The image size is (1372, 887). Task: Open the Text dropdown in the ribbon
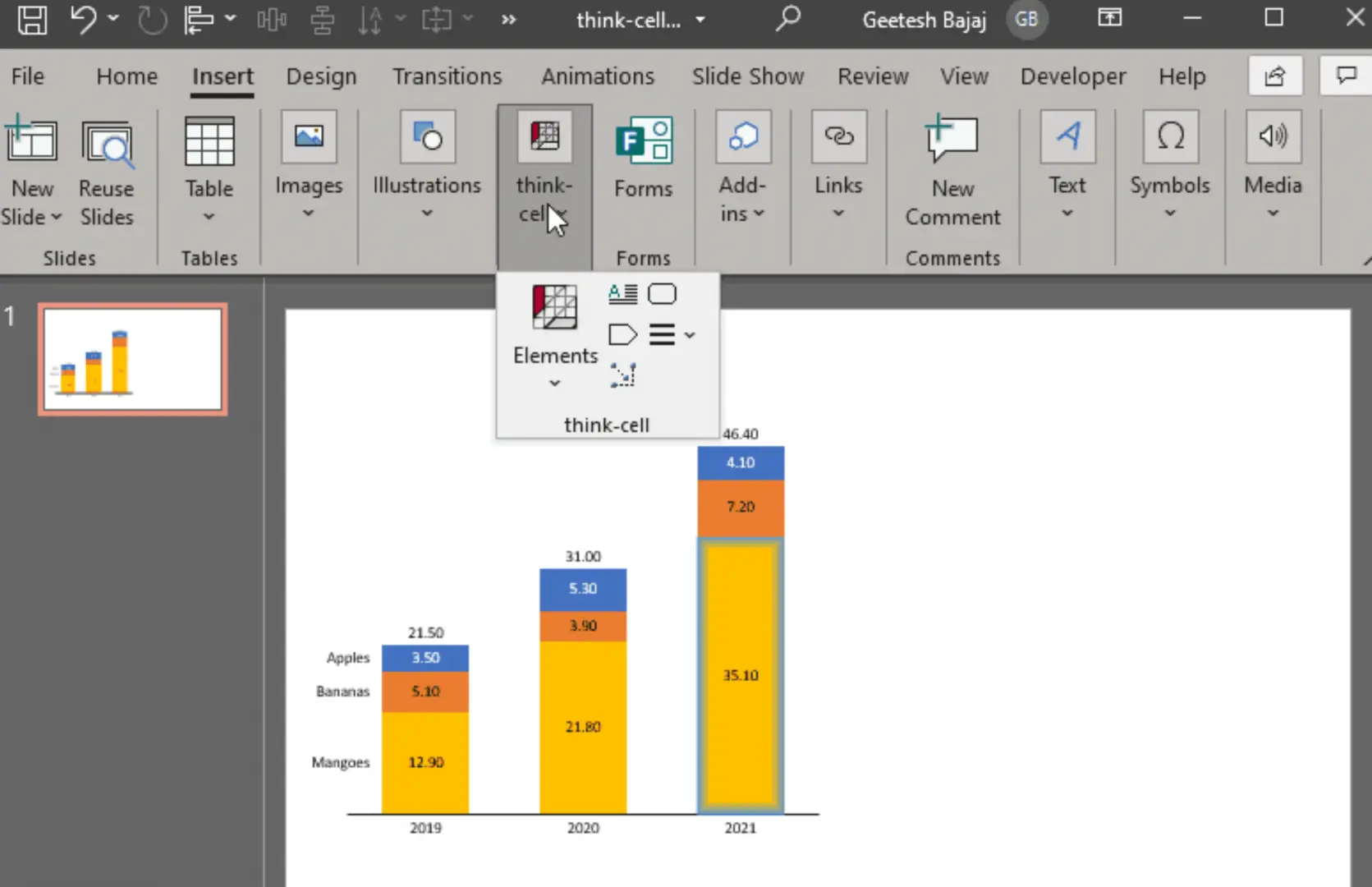(x=1067, y=214)
